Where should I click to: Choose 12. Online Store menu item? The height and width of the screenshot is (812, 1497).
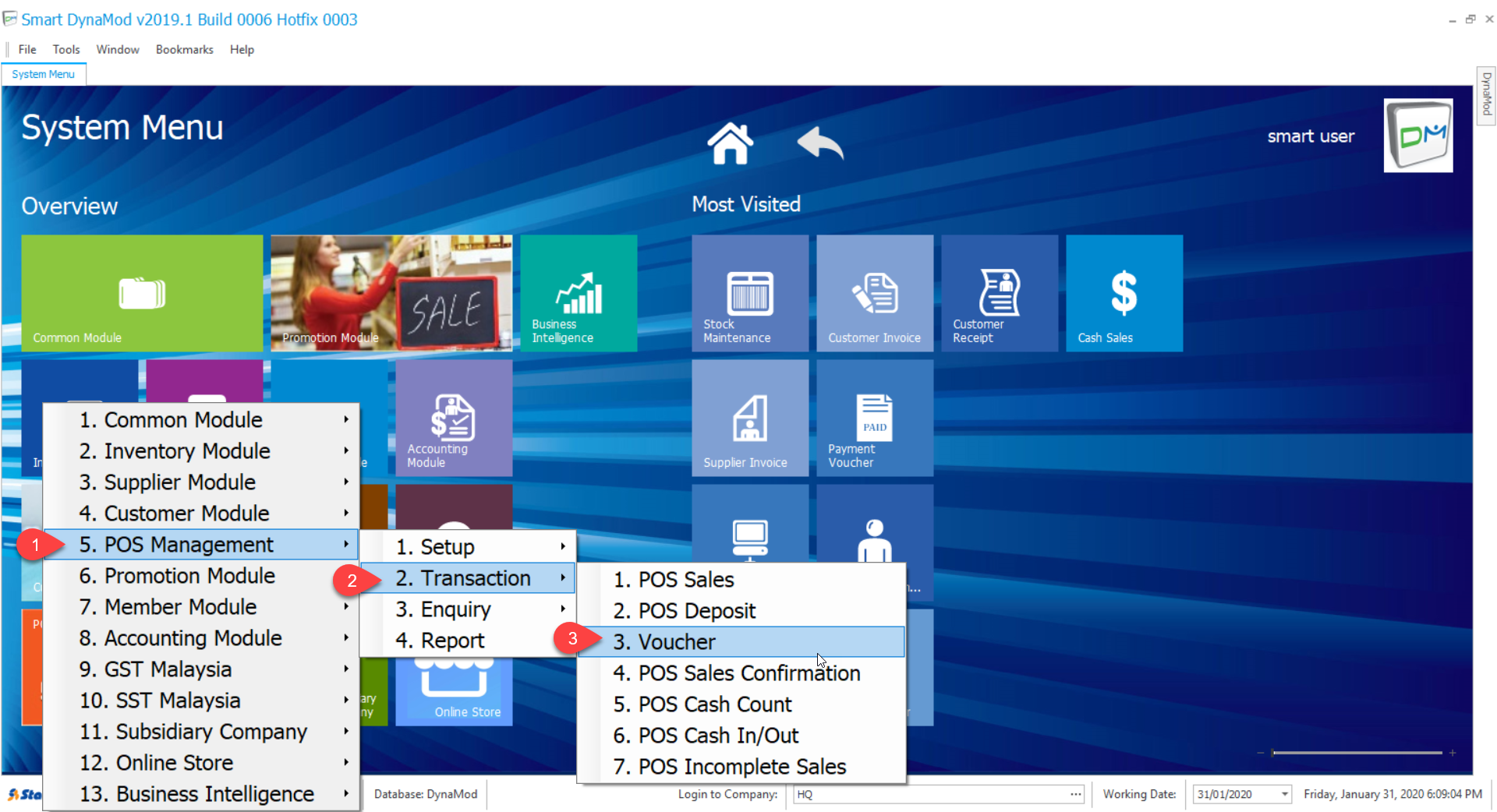[x=201, y=762]
